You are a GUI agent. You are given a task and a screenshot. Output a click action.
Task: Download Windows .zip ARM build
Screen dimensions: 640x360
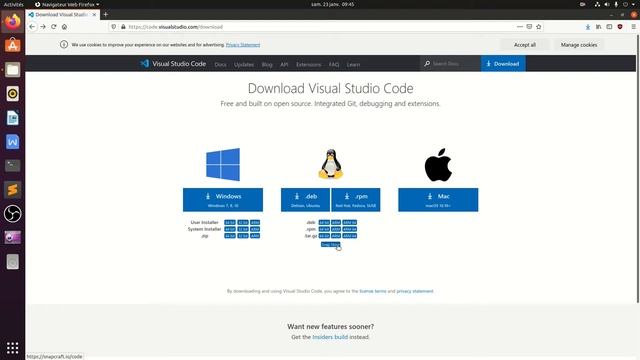(255, 236)
